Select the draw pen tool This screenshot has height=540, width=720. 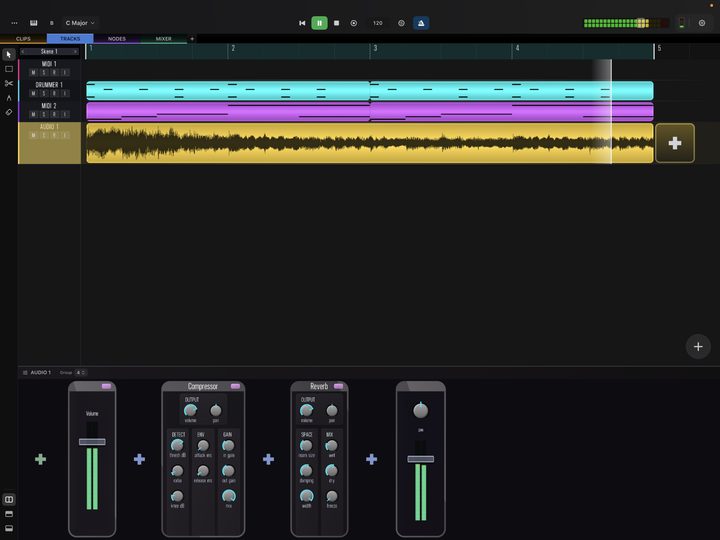(9, 97)
